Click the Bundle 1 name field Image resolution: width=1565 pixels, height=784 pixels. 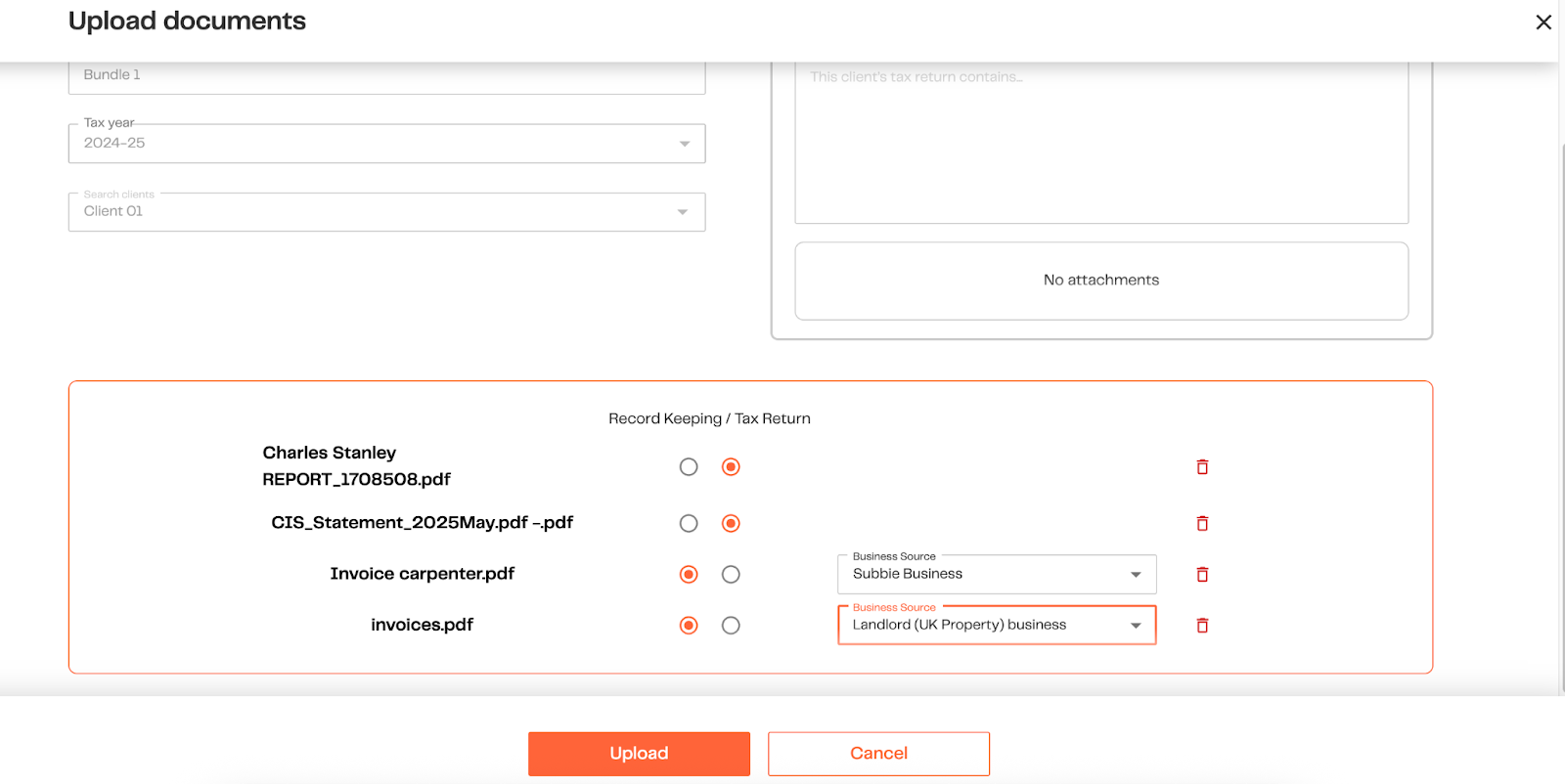pos(386,76)
